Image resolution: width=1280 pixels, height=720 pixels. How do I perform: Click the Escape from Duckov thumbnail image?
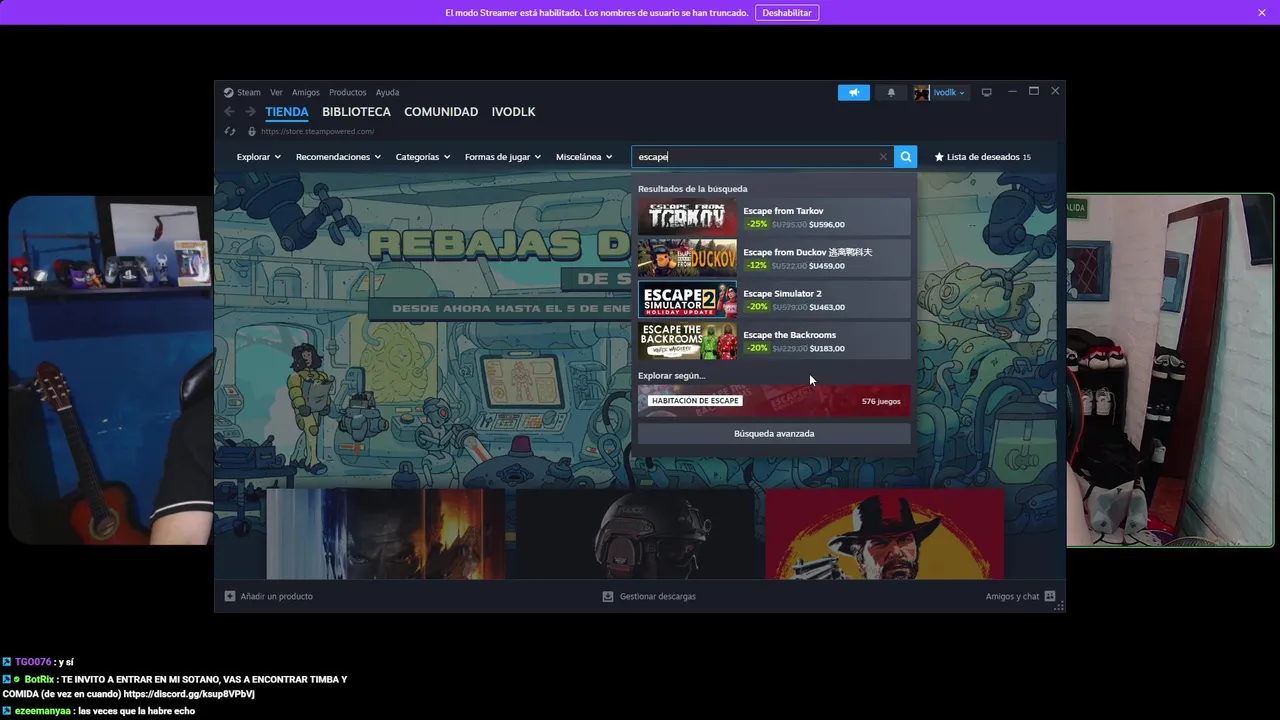click(687, 258)
